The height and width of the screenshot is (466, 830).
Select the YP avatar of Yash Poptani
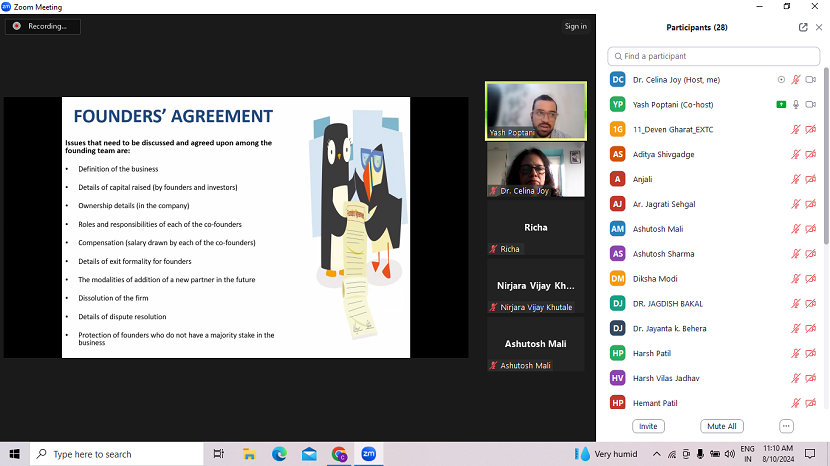(618, 104)
